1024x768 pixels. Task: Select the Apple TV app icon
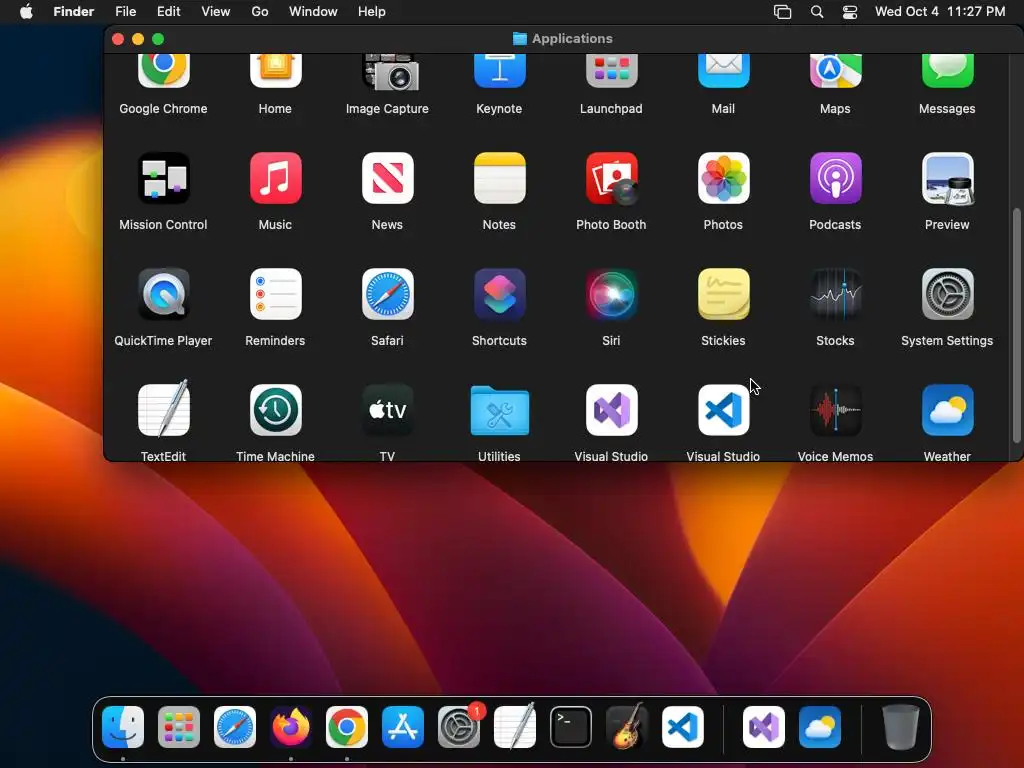pyautogui.click(x=387, y=410)
